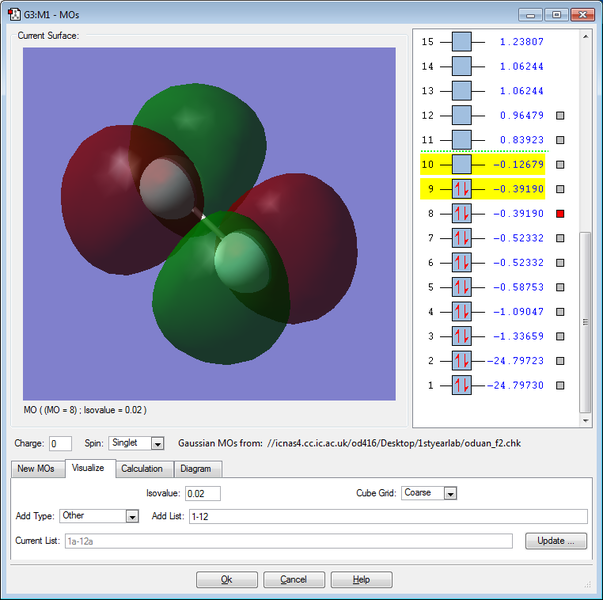The height and width of the screenshot is (600, 603).
Task: Expand the Add Type dropdown
Action: (132, 516)
